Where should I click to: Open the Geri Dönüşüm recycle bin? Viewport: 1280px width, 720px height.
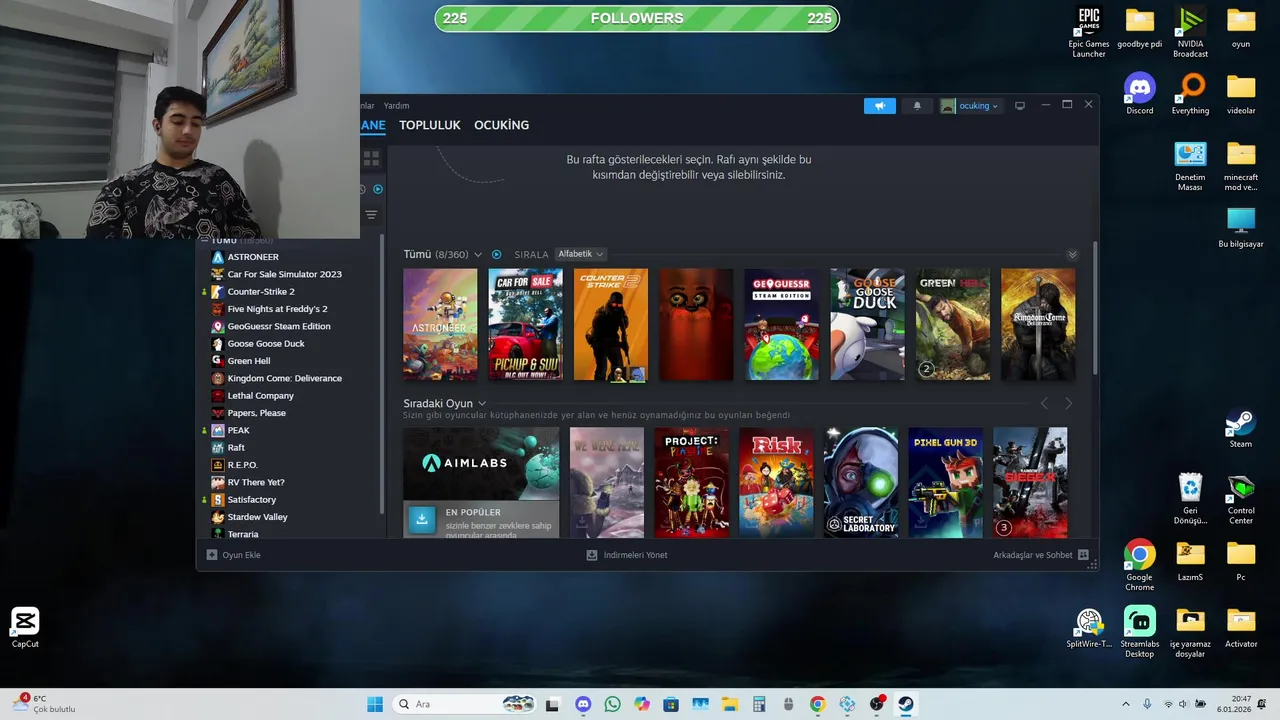tap(1190, 498)
